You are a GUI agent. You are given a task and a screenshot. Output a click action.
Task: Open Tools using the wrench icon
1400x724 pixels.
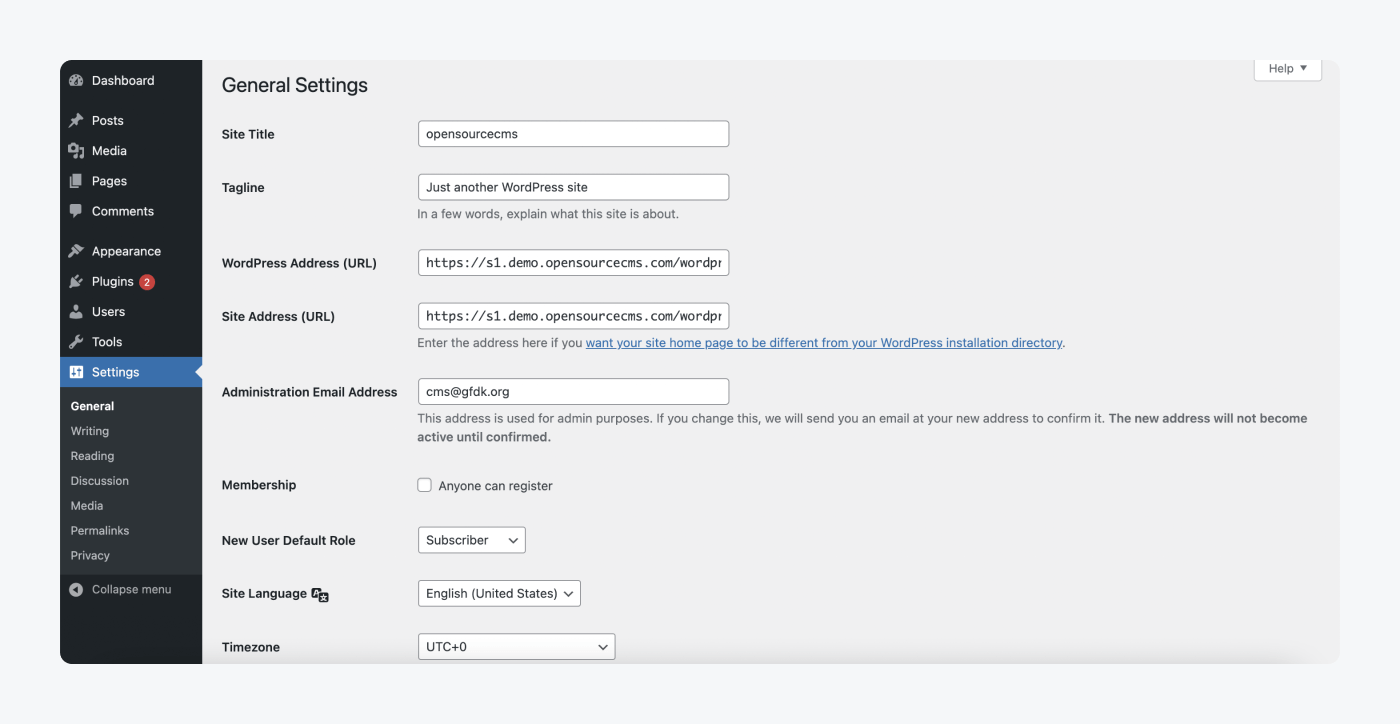[x=77, y=341]
